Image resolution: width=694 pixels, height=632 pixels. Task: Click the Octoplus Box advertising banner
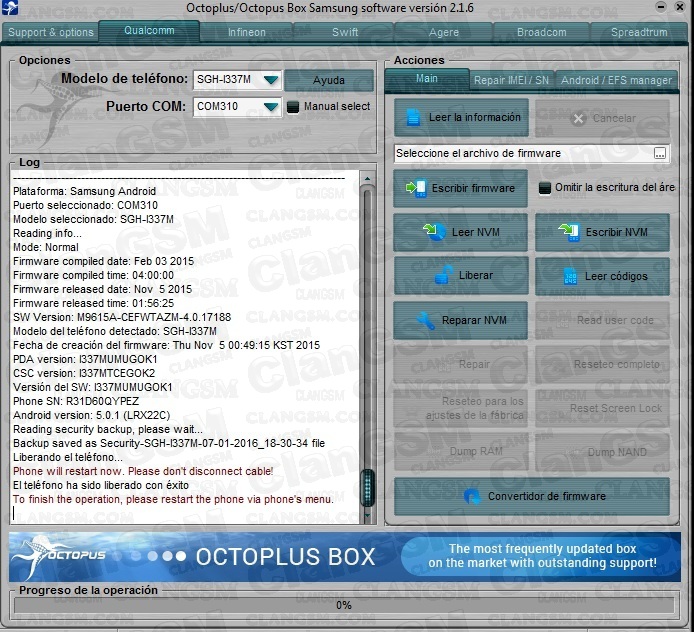click(345, 557)
